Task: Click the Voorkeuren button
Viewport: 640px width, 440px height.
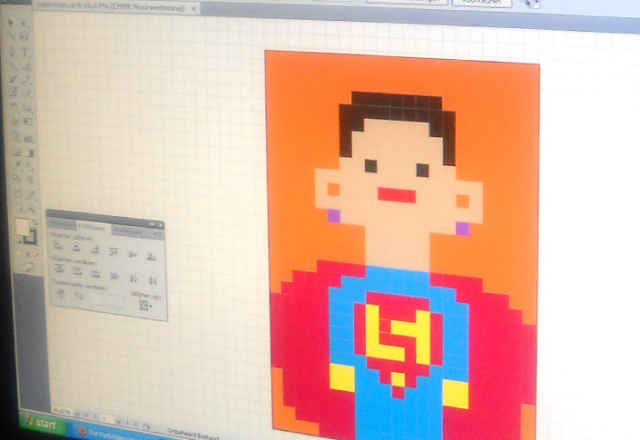Action: pyautogui.click(x=482, y=2)
